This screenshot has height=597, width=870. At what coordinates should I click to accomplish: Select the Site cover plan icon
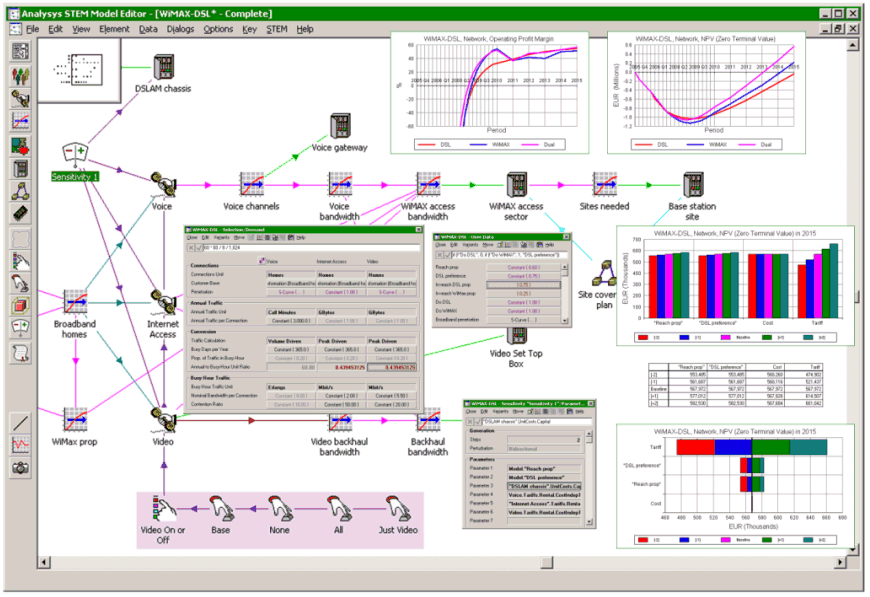click(x=604, y=273)
